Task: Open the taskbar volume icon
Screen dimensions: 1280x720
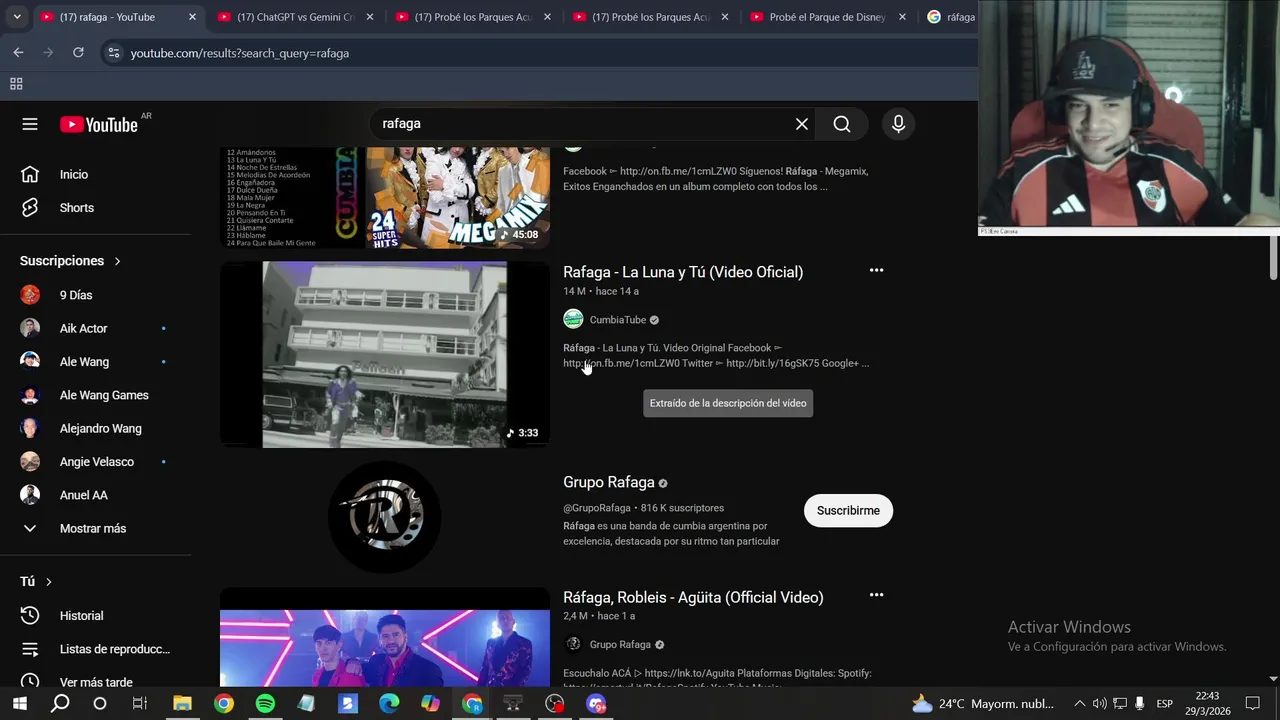Action: [1099, 704]
